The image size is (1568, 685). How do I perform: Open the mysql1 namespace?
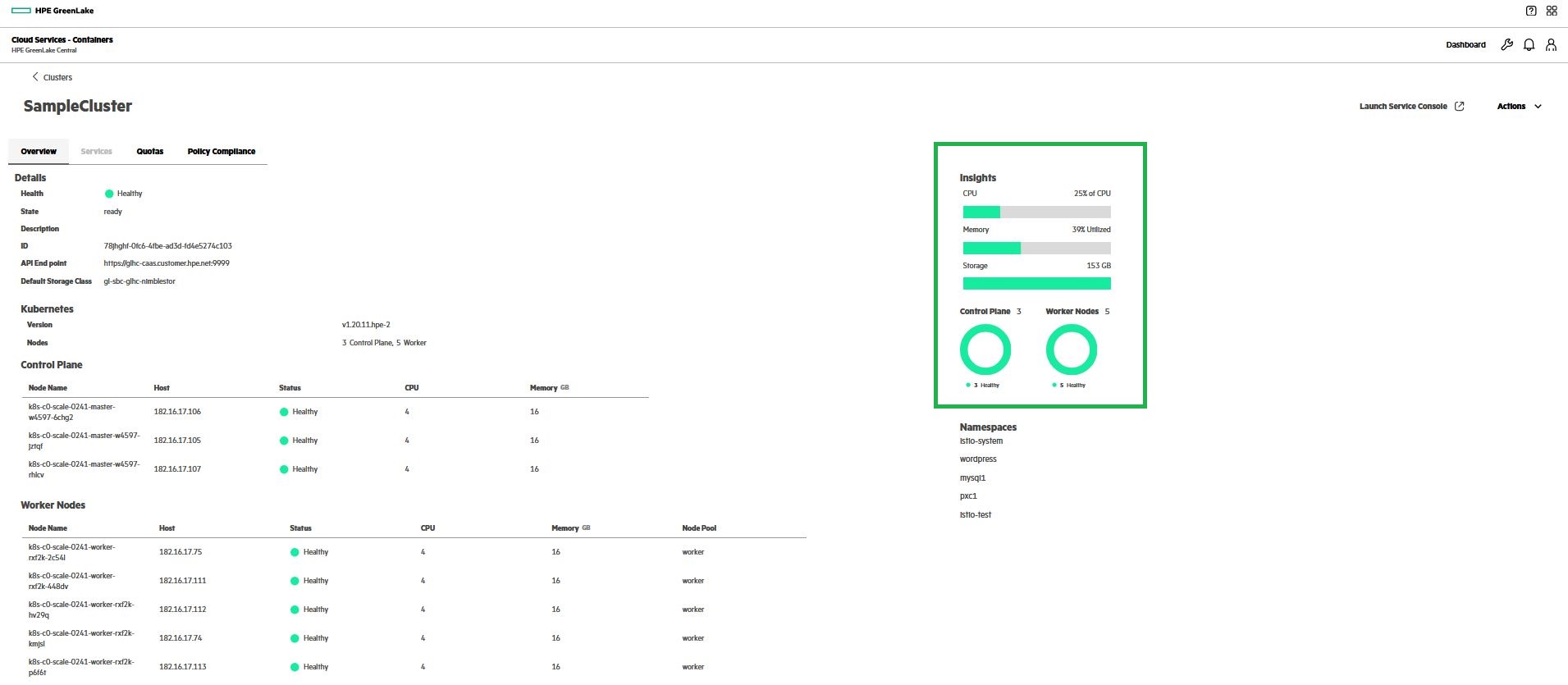pyautogui.click(x=972, y=478)
